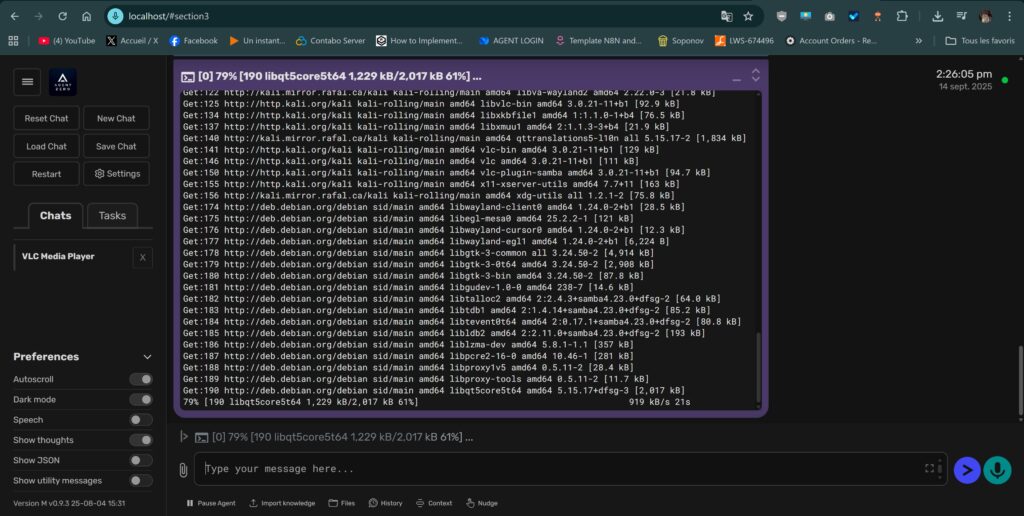Viewport: 1024px width, 516px height.
Task: Select the Chats tab
Action: point(55,215)
